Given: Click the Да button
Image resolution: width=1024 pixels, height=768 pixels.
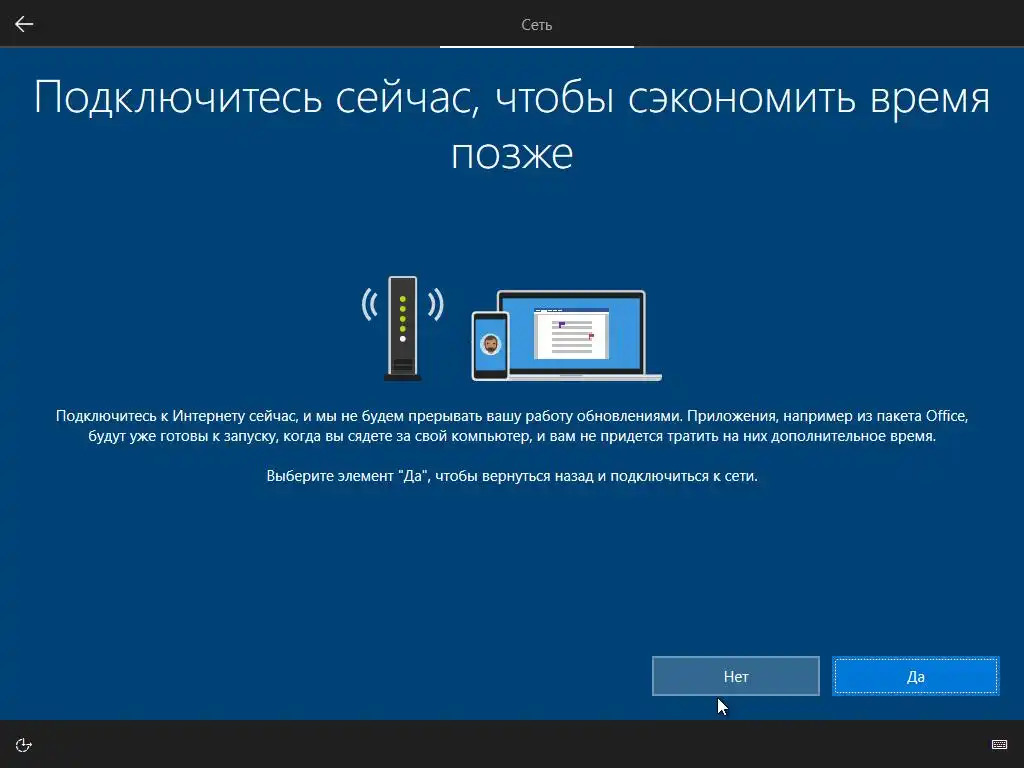Looking at the screenshot, I should (x=916, y=676).
